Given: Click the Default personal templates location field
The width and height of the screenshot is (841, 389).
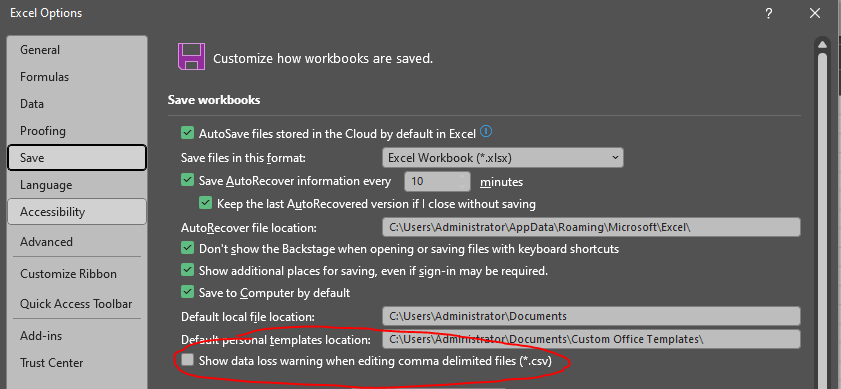Looking at the screenshot, I should [591, 339].
